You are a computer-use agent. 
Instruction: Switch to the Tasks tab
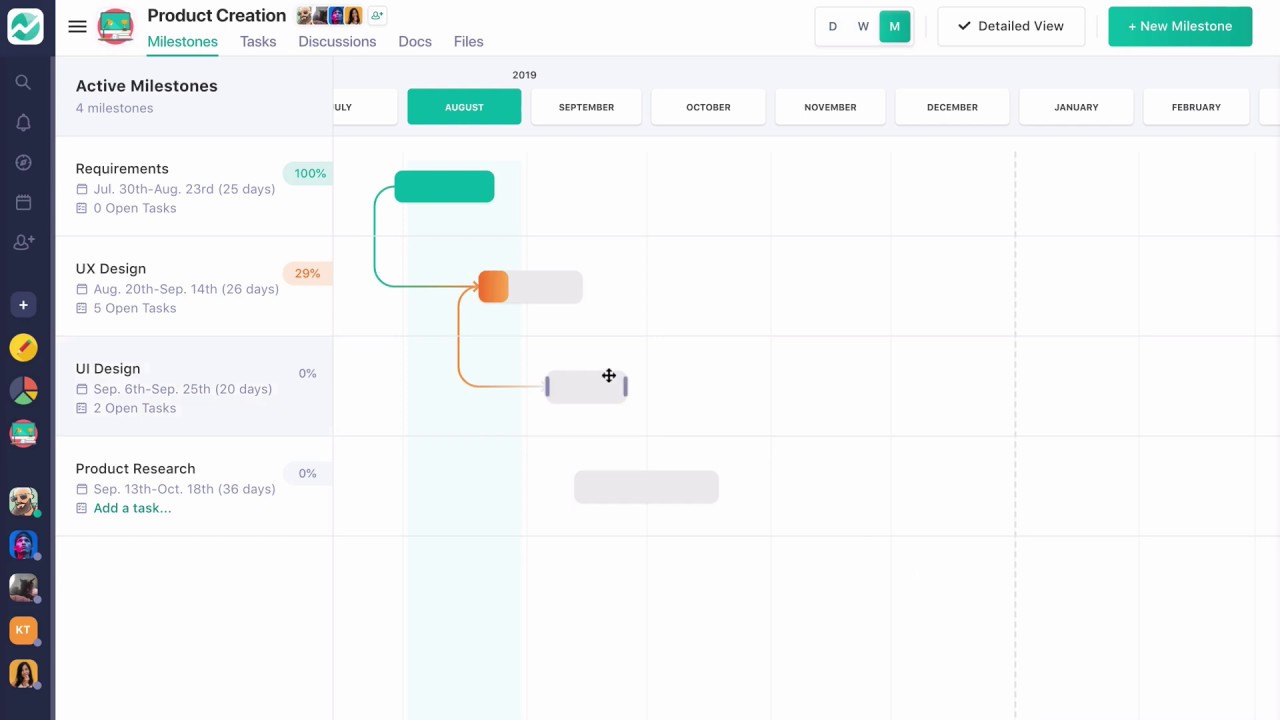tap(257, 41)
